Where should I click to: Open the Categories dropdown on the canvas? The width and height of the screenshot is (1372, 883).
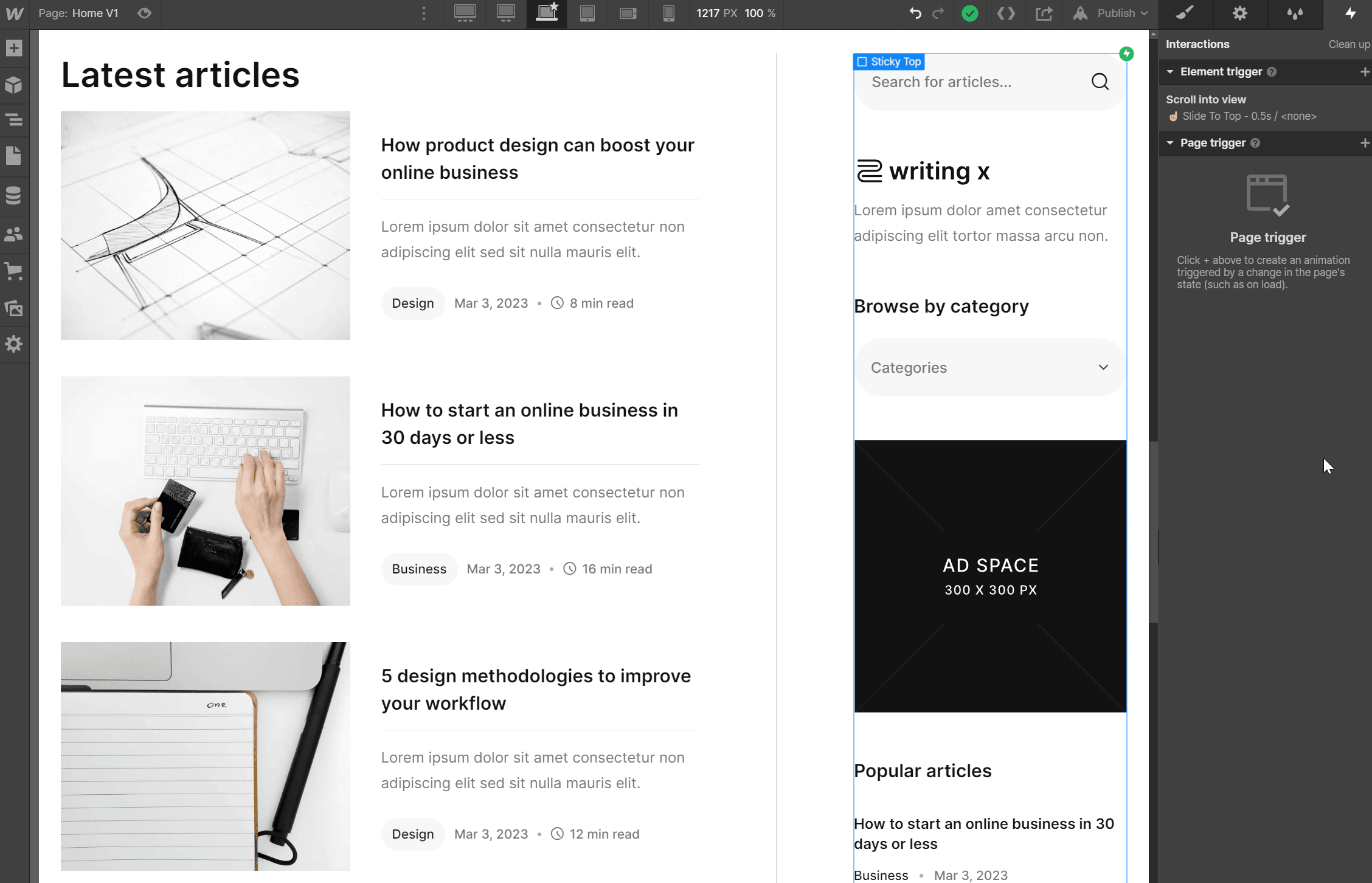pyautogui.click(x=989, y=367)
